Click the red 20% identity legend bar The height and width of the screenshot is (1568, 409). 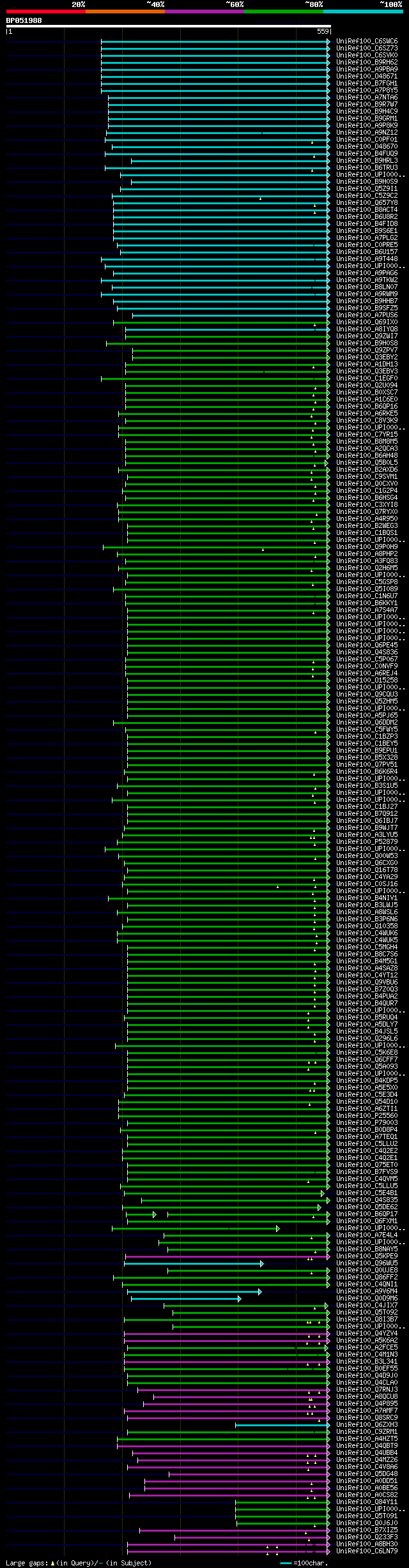pos(45,11)
